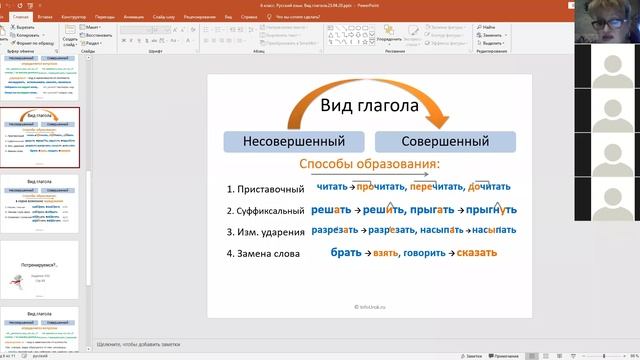Image resolution: width=640 pixels, height=360 pixels.
Task: Open the Section (Раздел) dropdown
Action: click(x=91, y=43)
